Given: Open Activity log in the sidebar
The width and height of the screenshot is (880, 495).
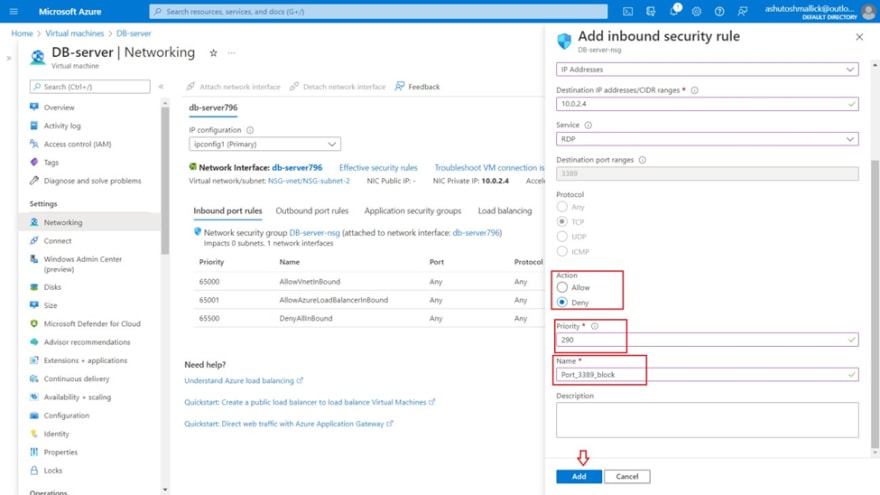Looking at the screenshot, I should [x=62, y=126].
